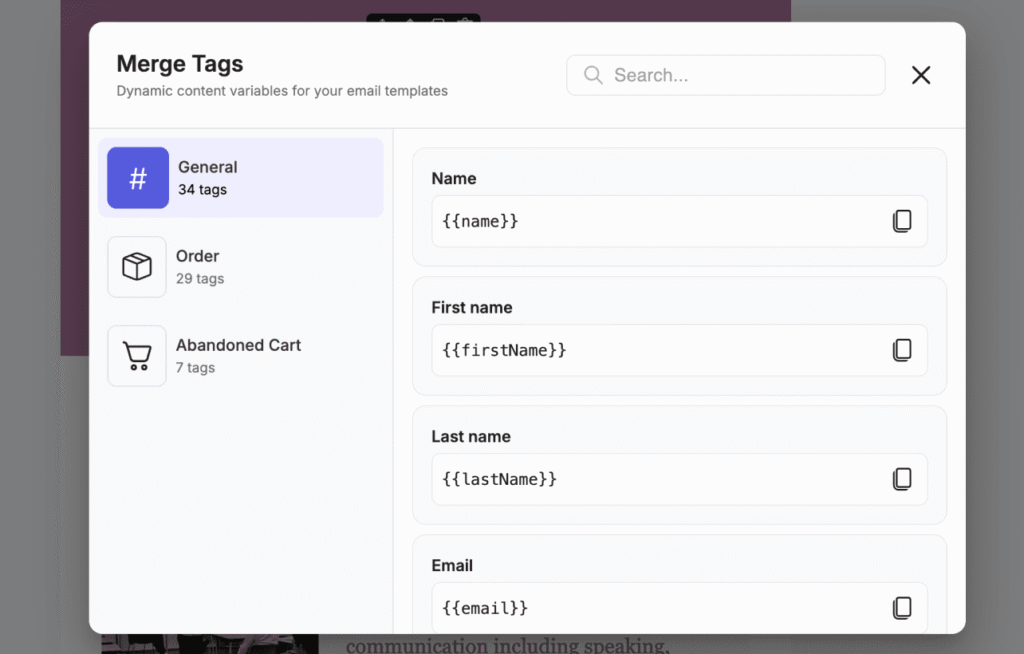Click the "7 tags" count text

[195, 367]
